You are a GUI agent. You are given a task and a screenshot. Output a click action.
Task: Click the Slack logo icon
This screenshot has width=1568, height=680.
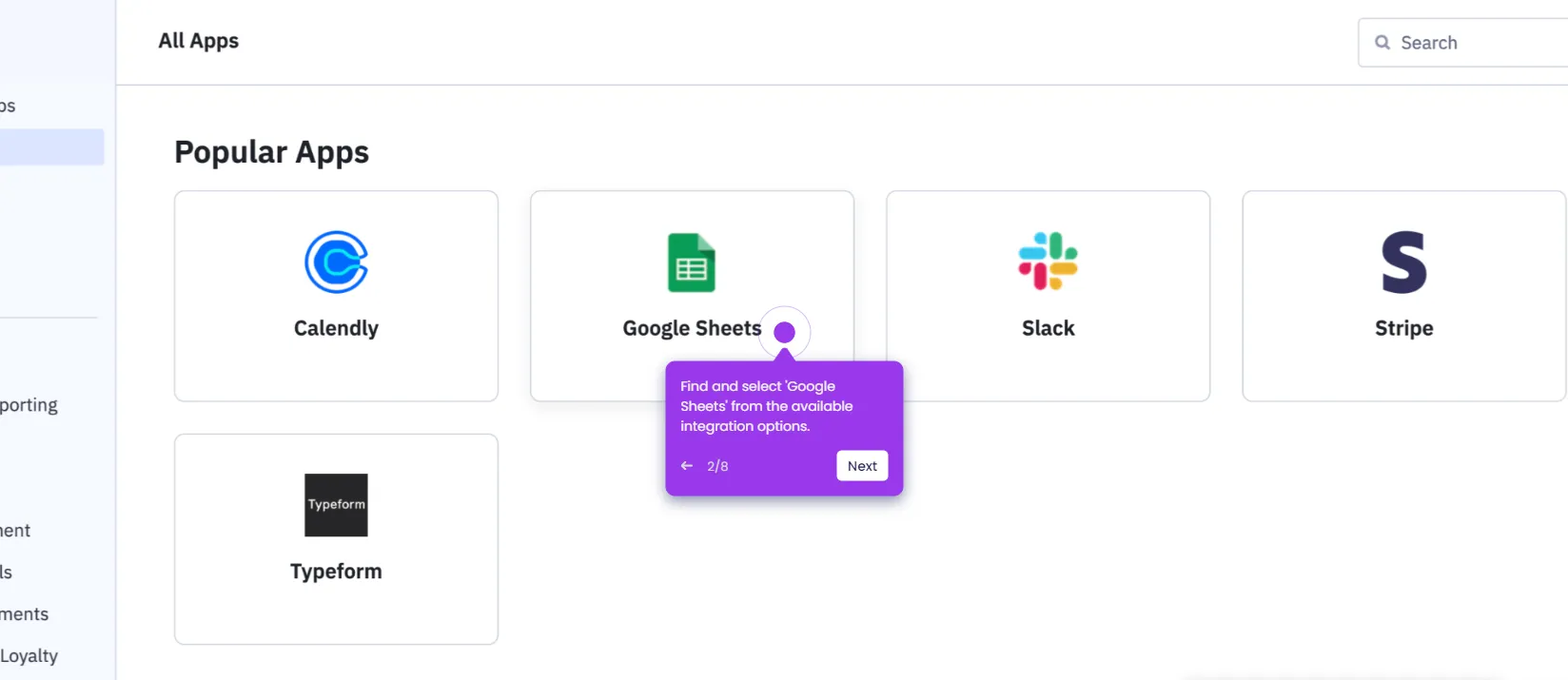1048,262
